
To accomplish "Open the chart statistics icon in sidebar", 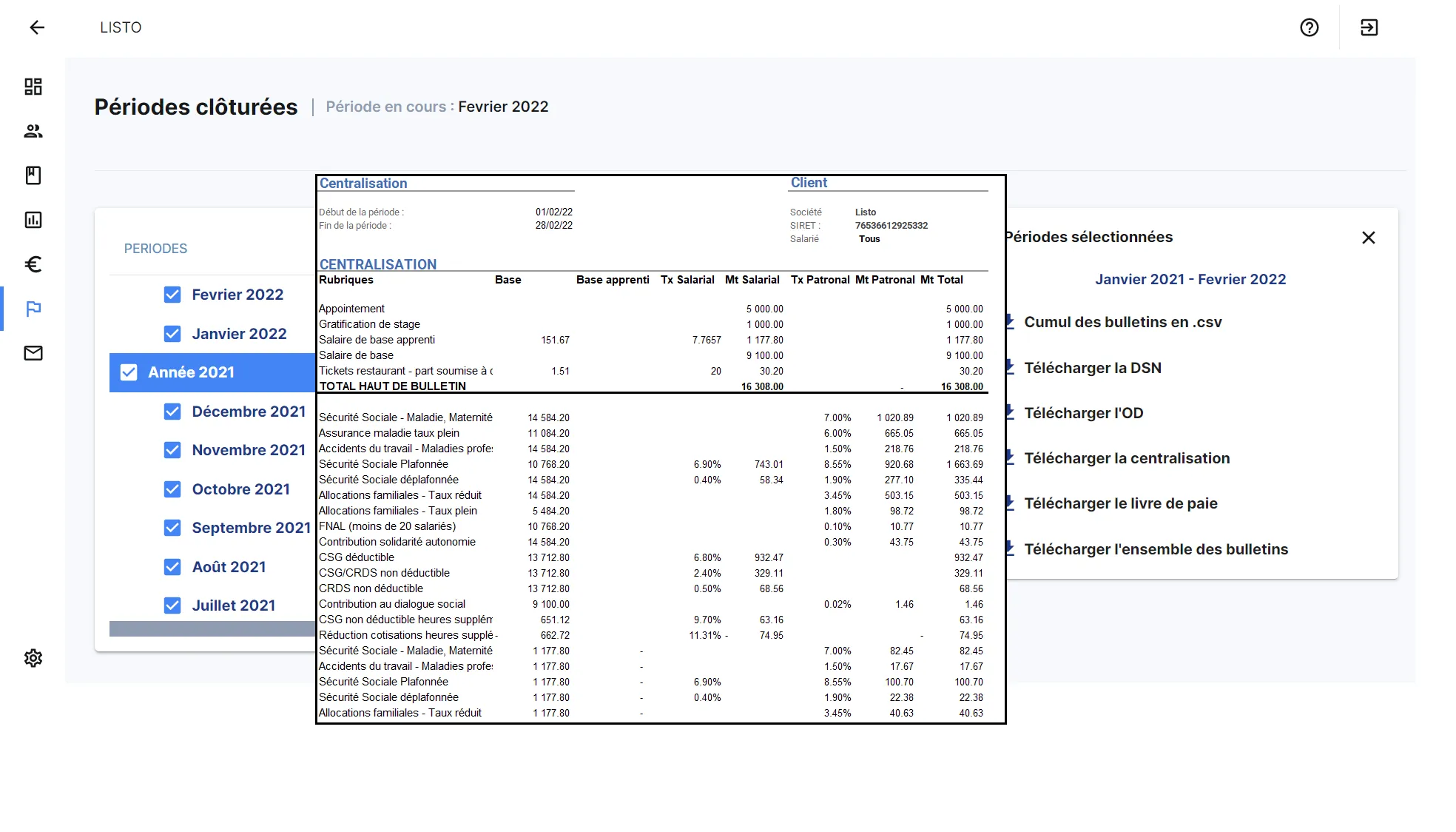I will [33, 220].
